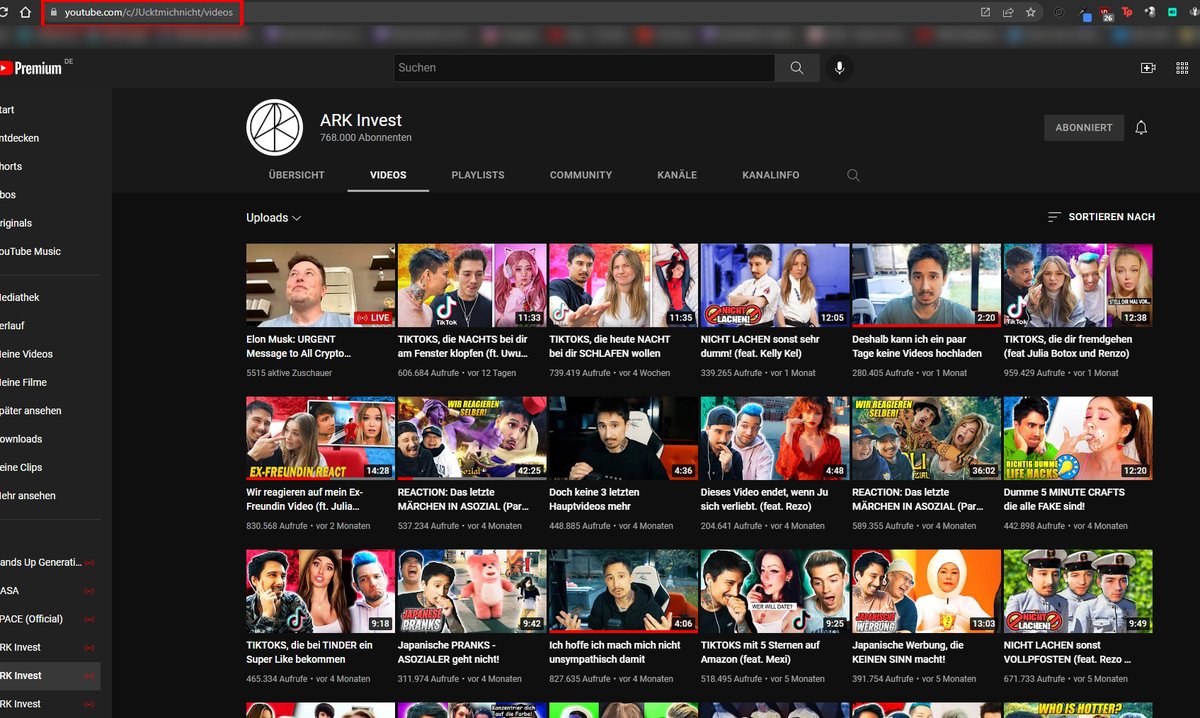Open the SORTIEREN NACH sort menu
The width and height of the screenshot is (1200, 718).
point(1101,217)
